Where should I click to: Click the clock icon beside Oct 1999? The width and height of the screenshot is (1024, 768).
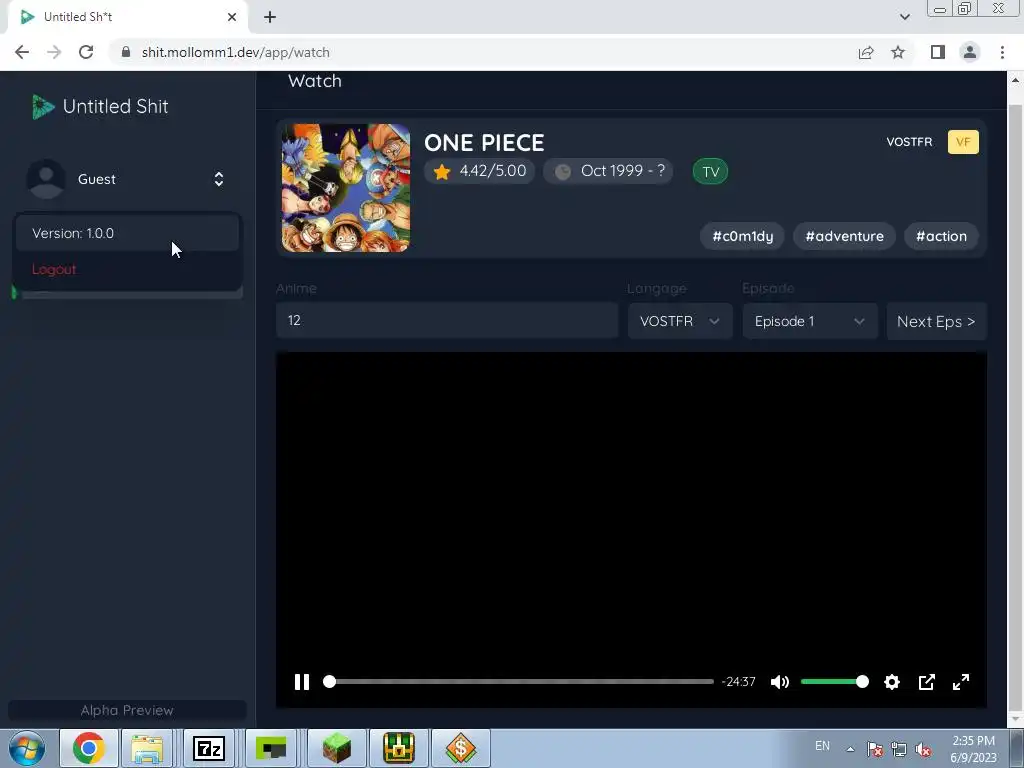click(x=563, y=172)
